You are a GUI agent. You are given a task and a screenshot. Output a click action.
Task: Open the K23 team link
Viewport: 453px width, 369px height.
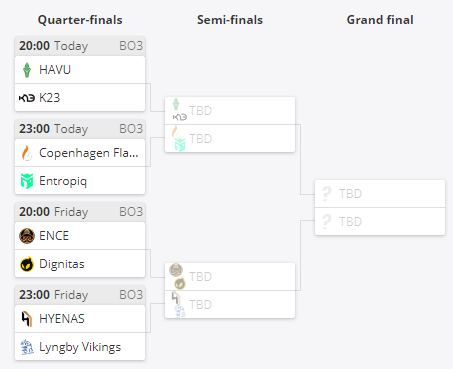click(80, 98)
